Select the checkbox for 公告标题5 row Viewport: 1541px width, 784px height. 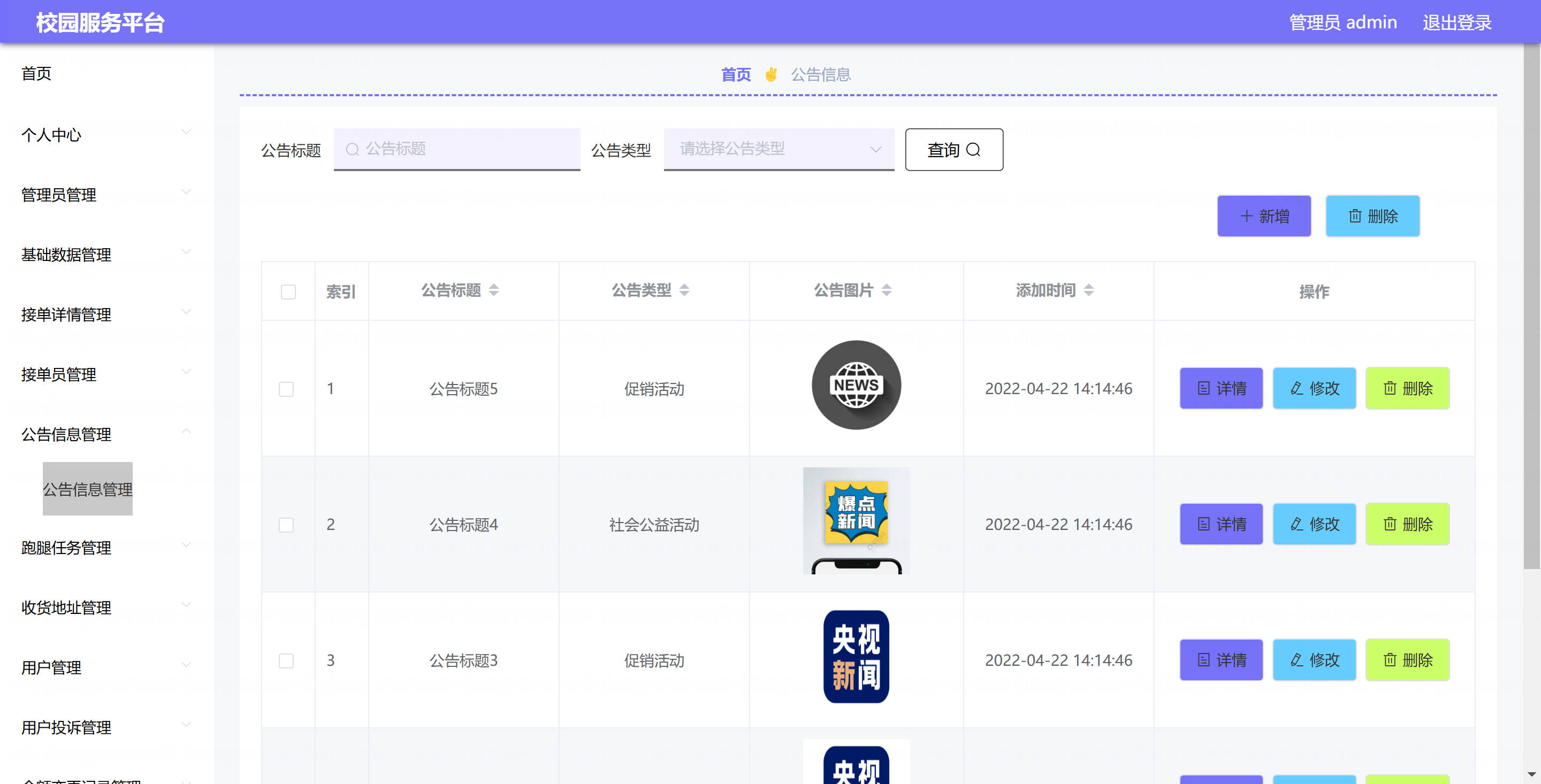point(287,389)
